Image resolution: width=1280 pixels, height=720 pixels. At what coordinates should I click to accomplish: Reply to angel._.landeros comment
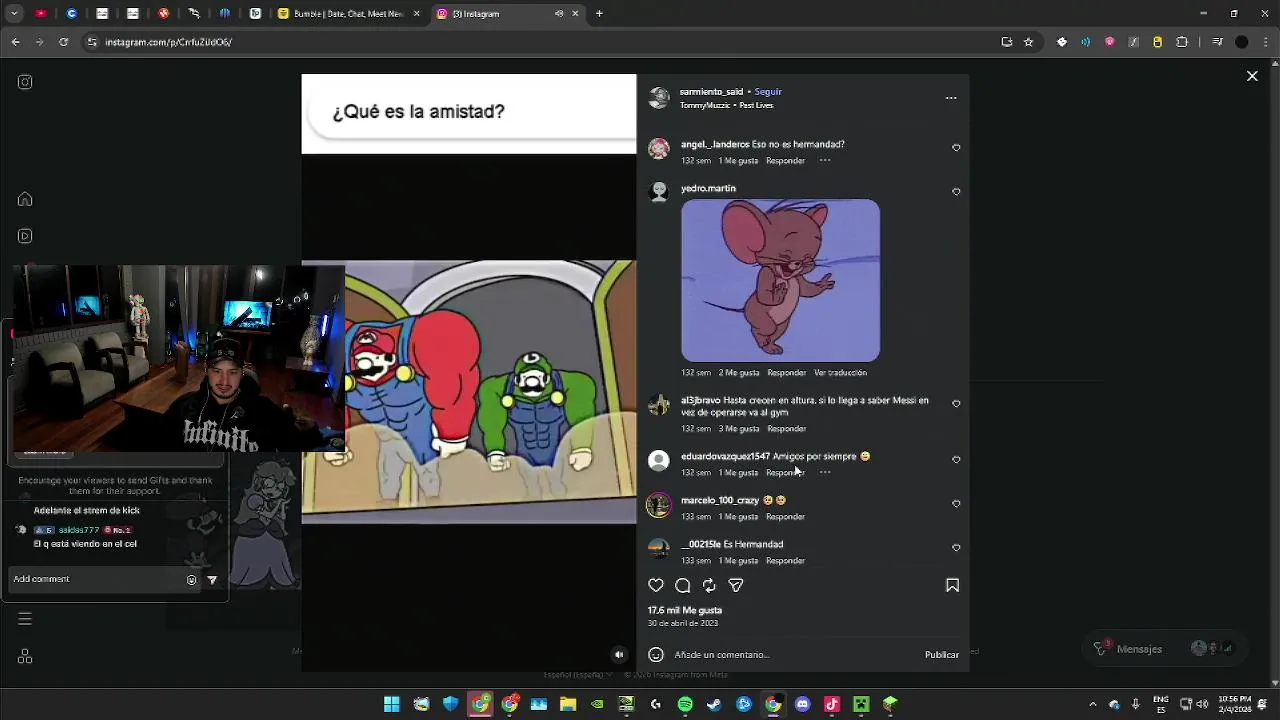[x=785, y=161]
